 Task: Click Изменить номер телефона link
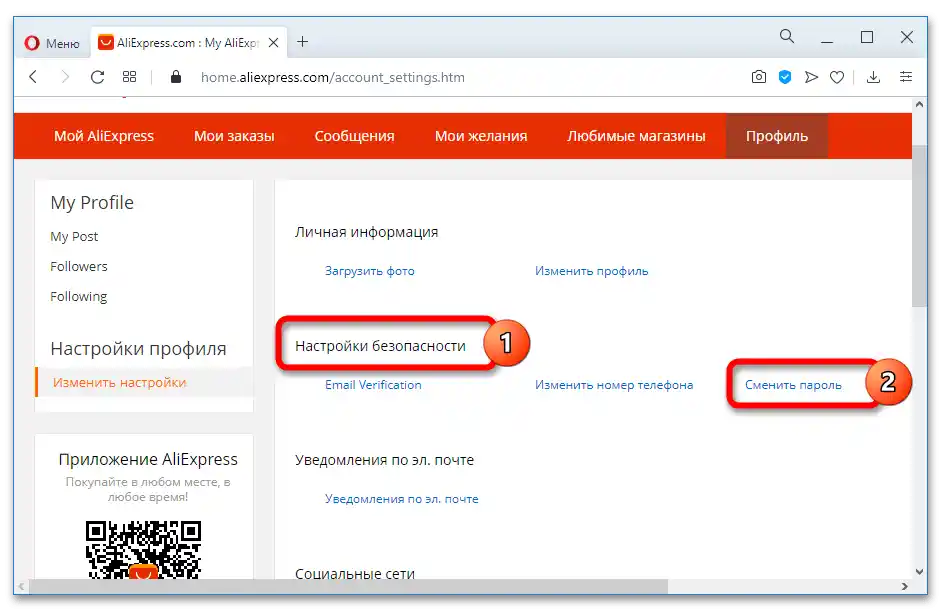coord(614,385)
